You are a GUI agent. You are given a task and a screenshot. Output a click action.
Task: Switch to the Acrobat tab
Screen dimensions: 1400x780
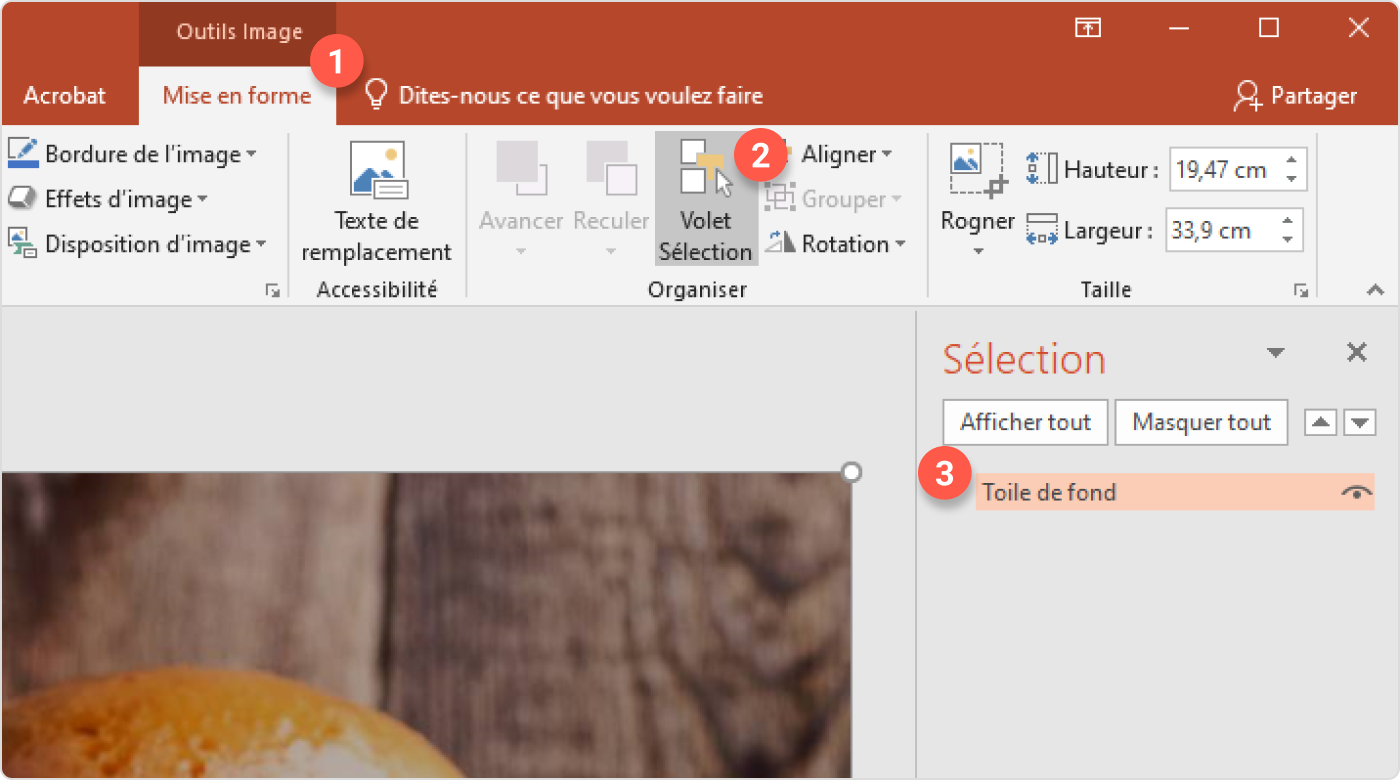[x=64, y=96]
